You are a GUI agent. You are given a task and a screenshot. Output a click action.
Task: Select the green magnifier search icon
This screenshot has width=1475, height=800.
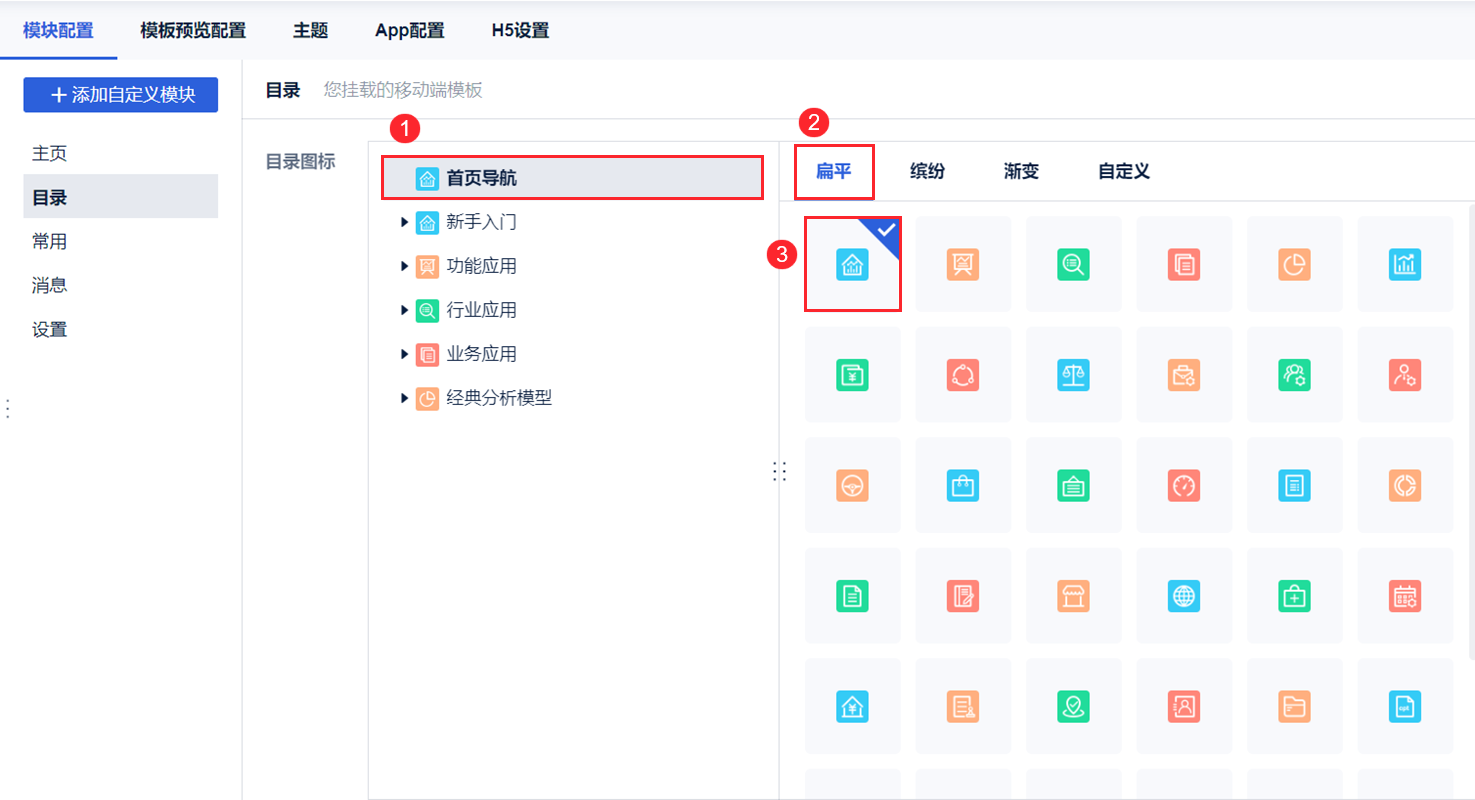[1073, 264]
